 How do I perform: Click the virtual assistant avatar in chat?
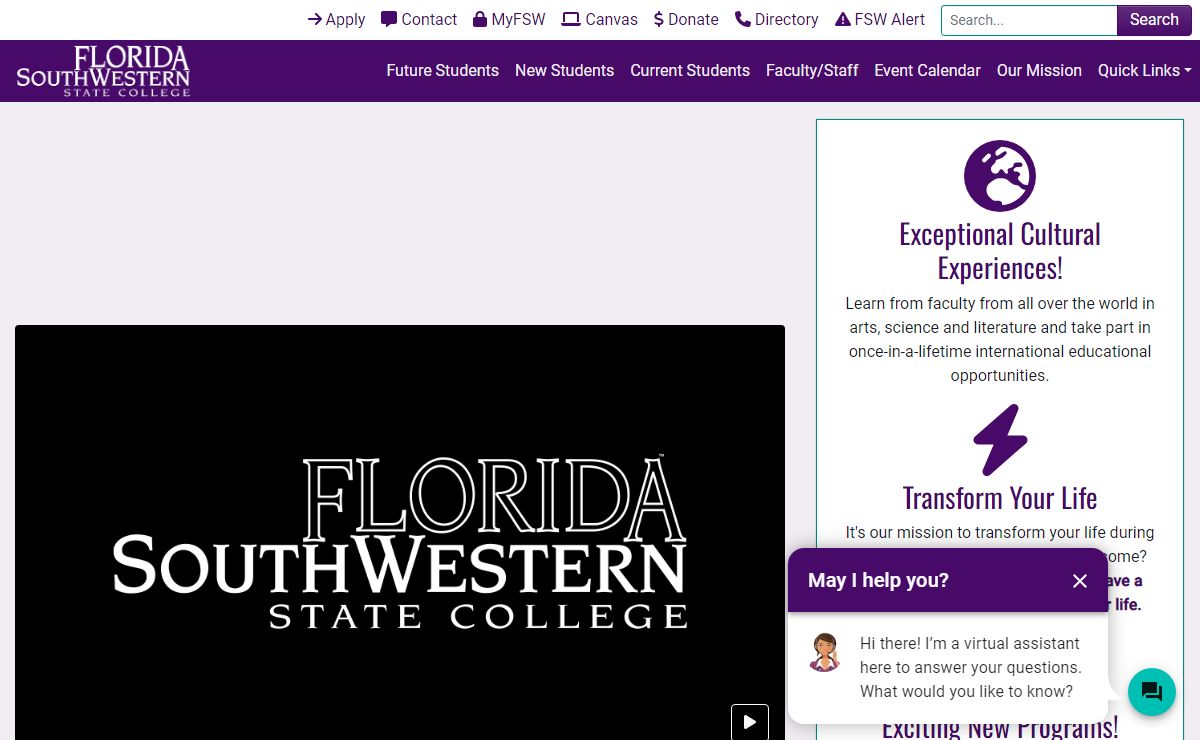pos(825,652)
